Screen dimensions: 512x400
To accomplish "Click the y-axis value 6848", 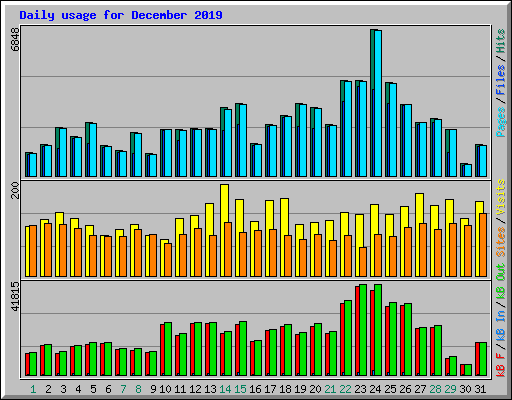I will [15, 40].
